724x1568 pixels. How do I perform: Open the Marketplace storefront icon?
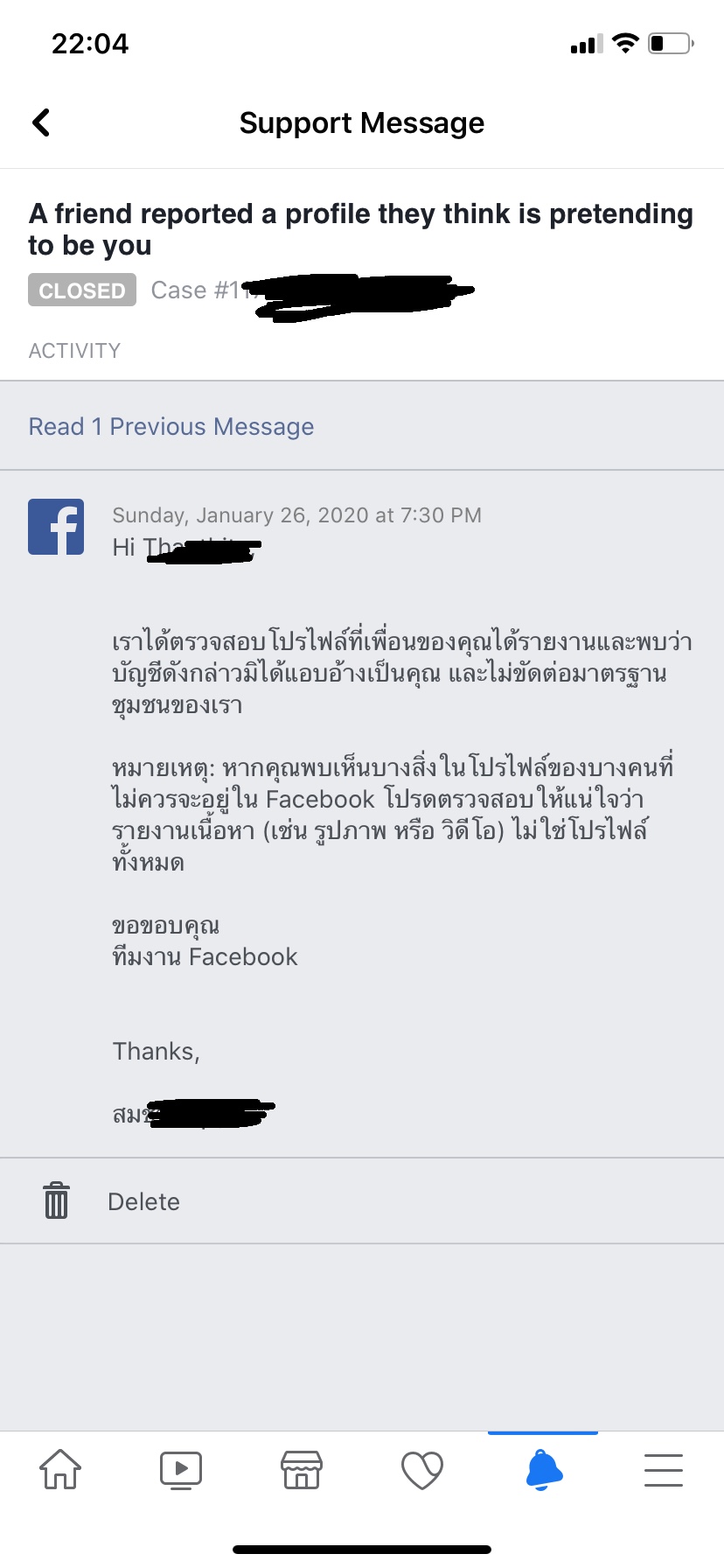pos(302,1470)
